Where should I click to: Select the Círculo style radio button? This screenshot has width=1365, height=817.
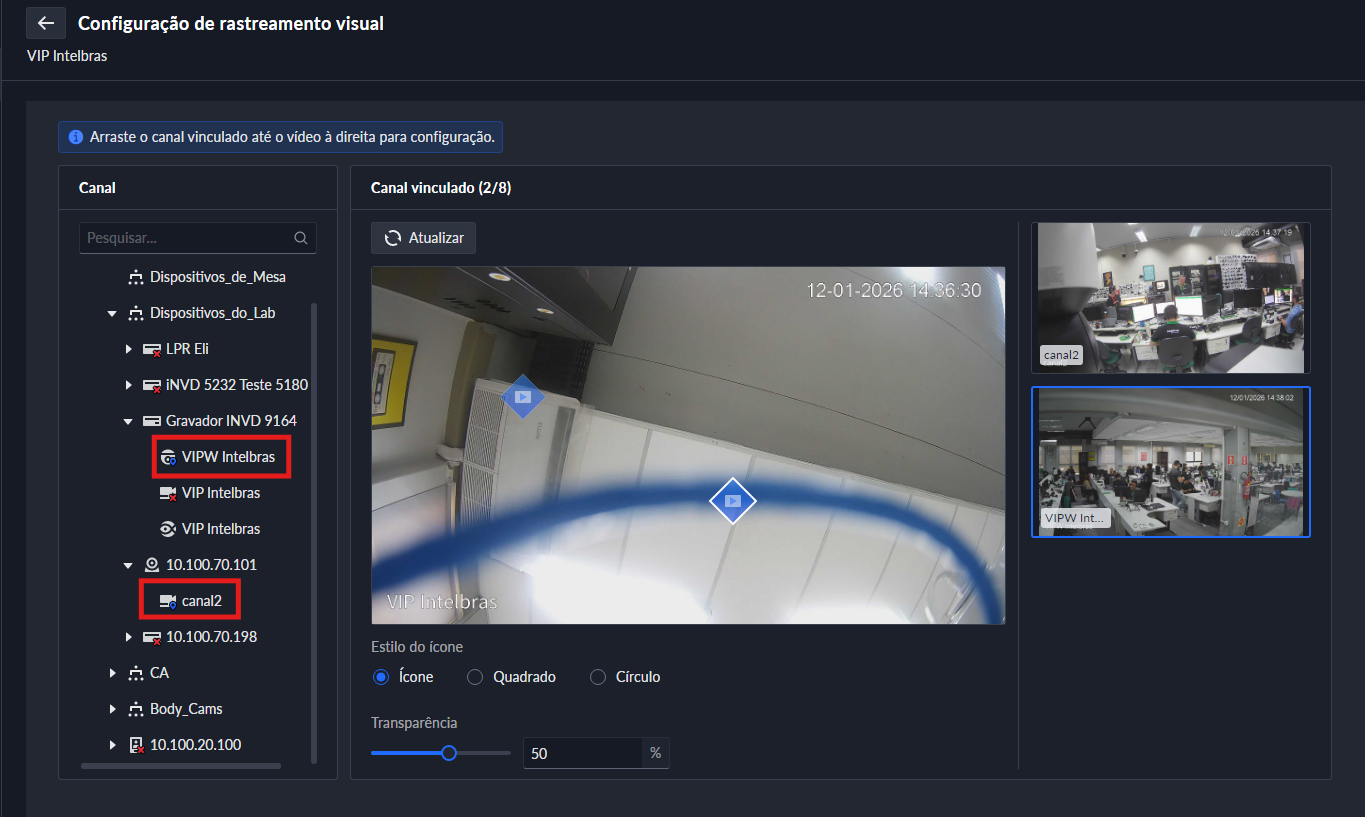598,677
